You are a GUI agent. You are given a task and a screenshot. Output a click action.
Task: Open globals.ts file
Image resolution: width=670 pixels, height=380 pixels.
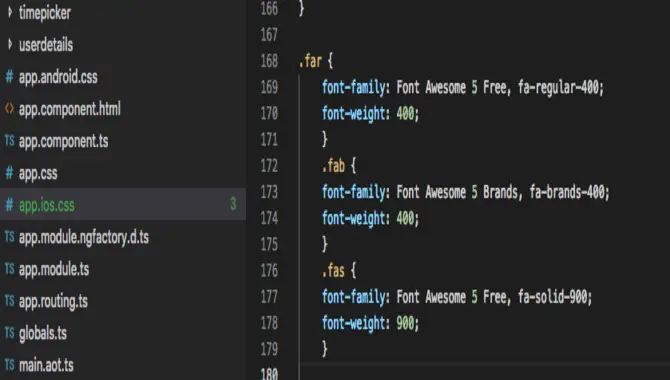click(x=43, y=333)
